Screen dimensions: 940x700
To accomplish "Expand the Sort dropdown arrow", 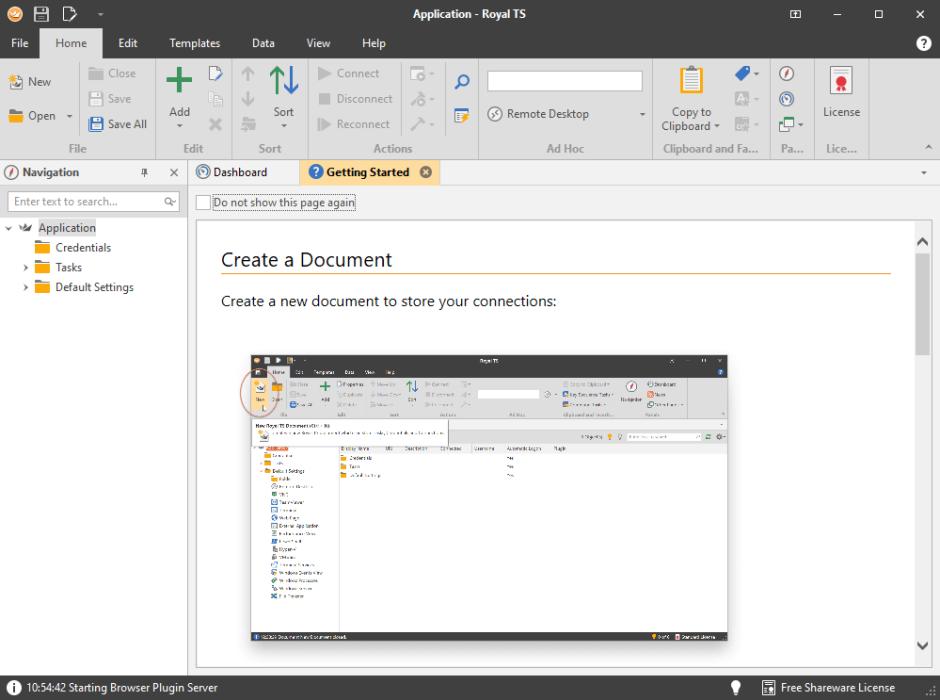I will pyautogui.click(x=284, y=126).
